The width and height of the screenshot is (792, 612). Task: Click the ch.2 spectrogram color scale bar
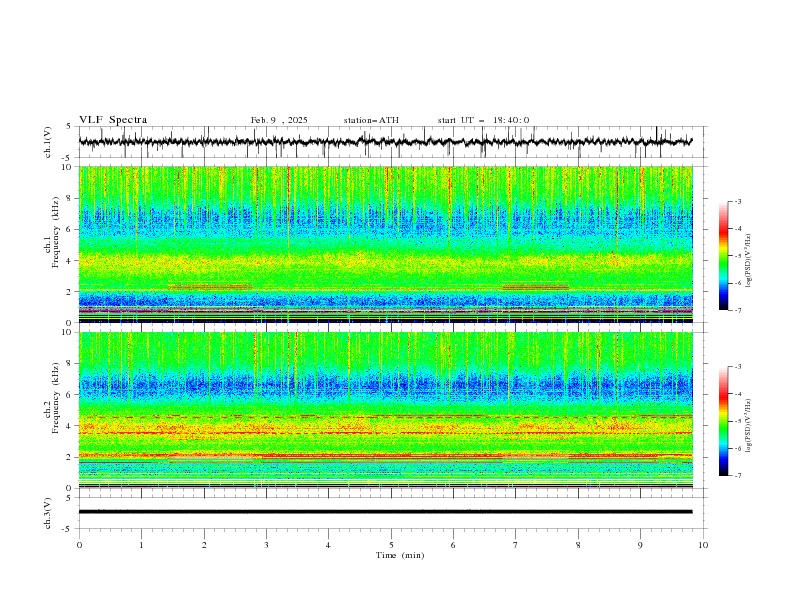(723, 421)
